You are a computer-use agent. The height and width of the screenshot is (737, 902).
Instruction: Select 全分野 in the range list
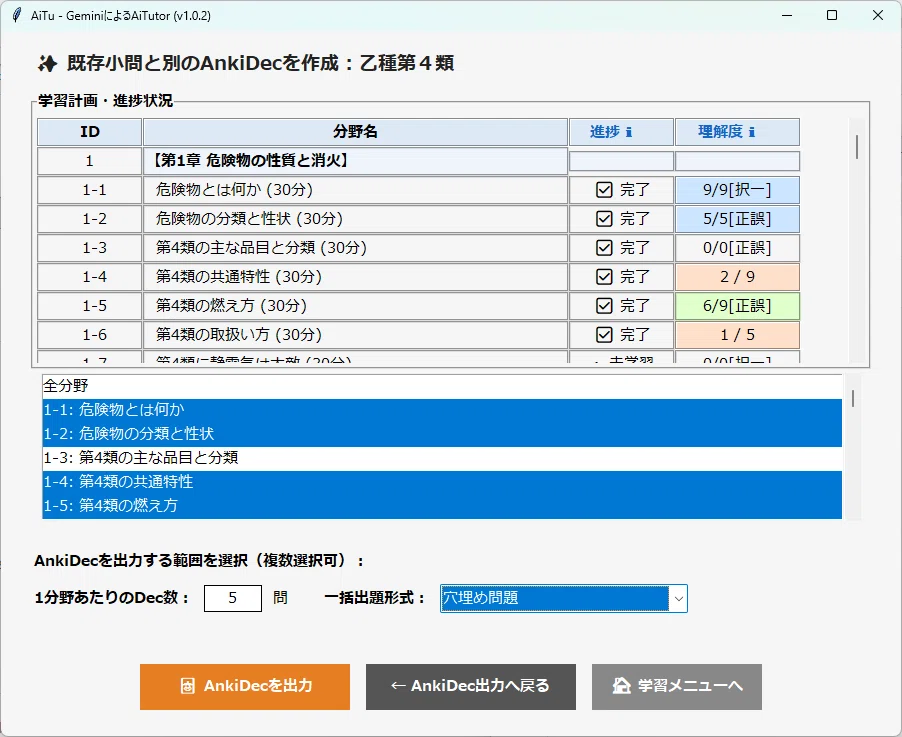[442, 386]
